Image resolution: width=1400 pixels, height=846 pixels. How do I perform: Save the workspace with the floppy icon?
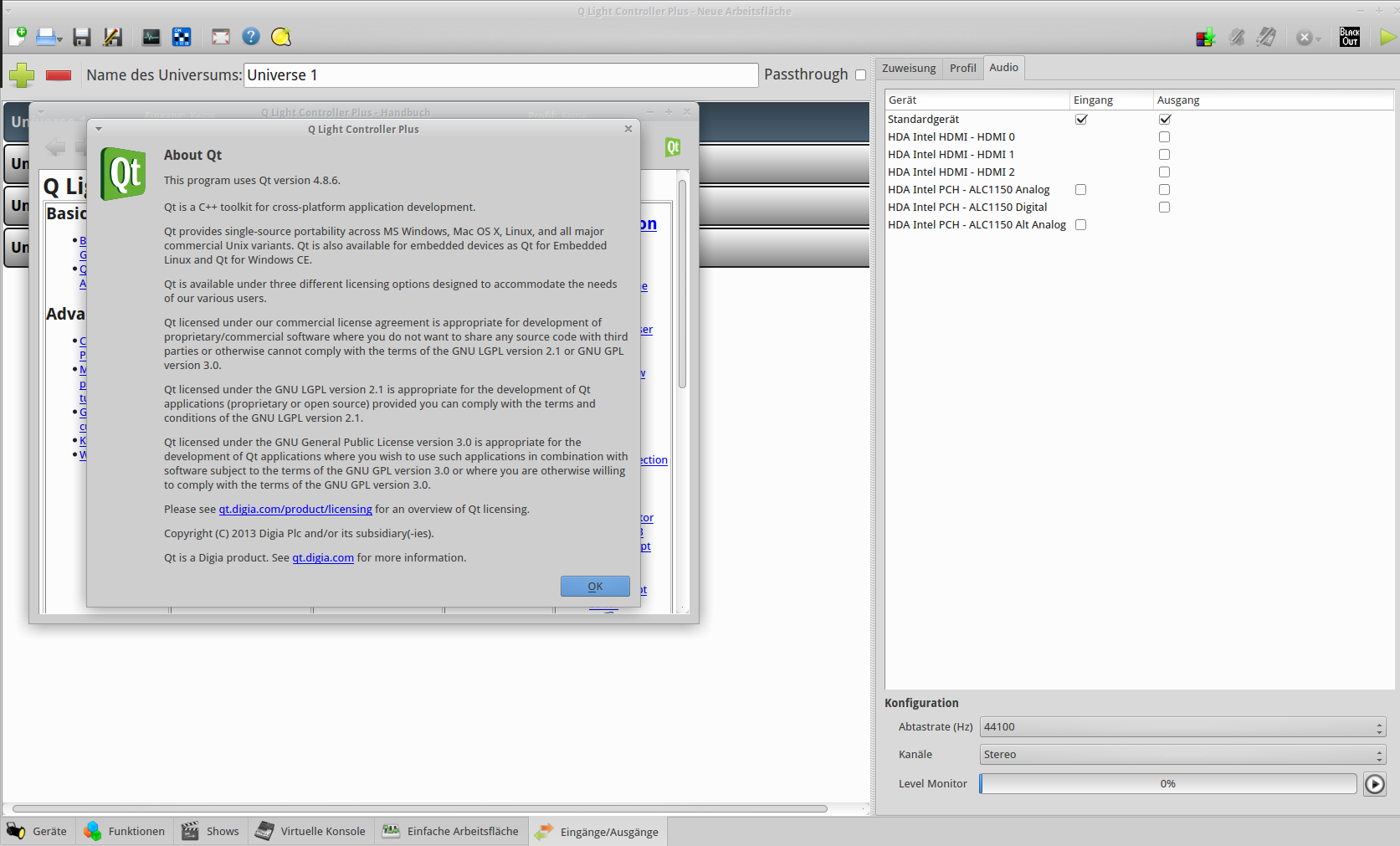tap(82, 37)
